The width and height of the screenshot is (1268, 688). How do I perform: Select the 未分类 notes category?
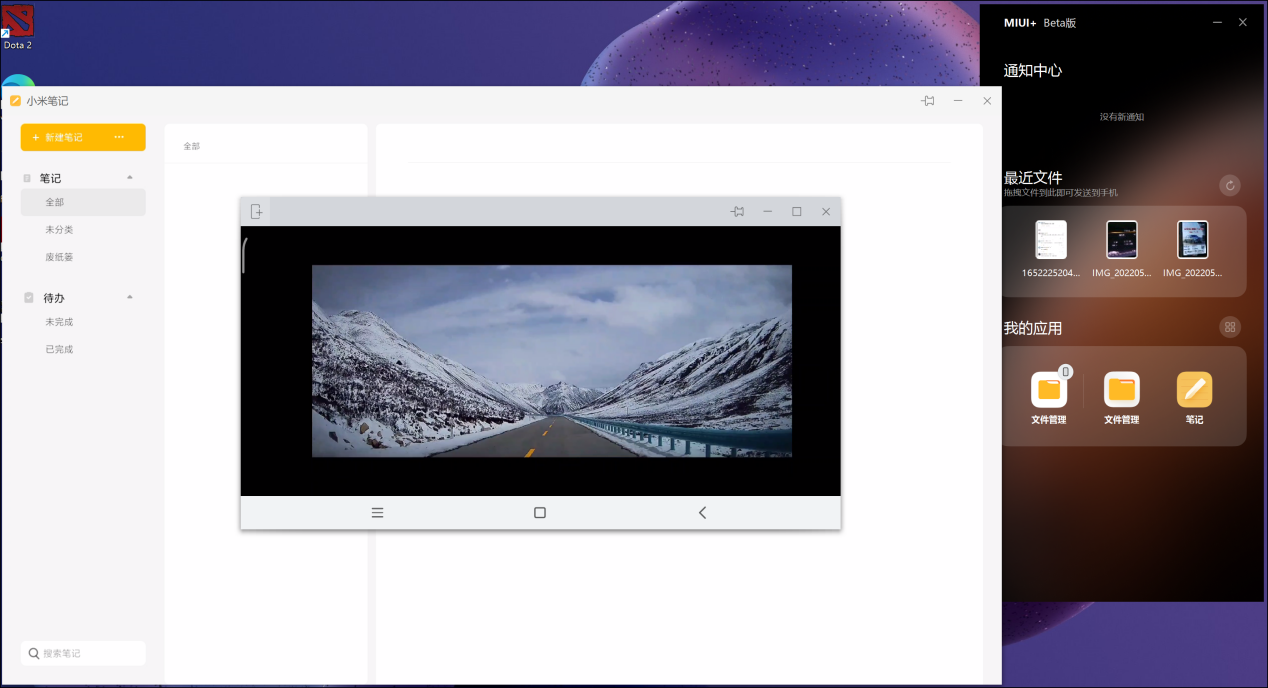[59, 230]
